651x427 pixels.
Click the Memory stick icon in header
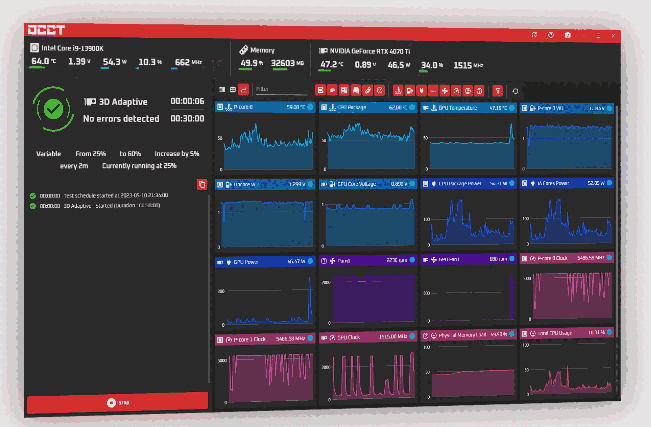click(244, 50)
